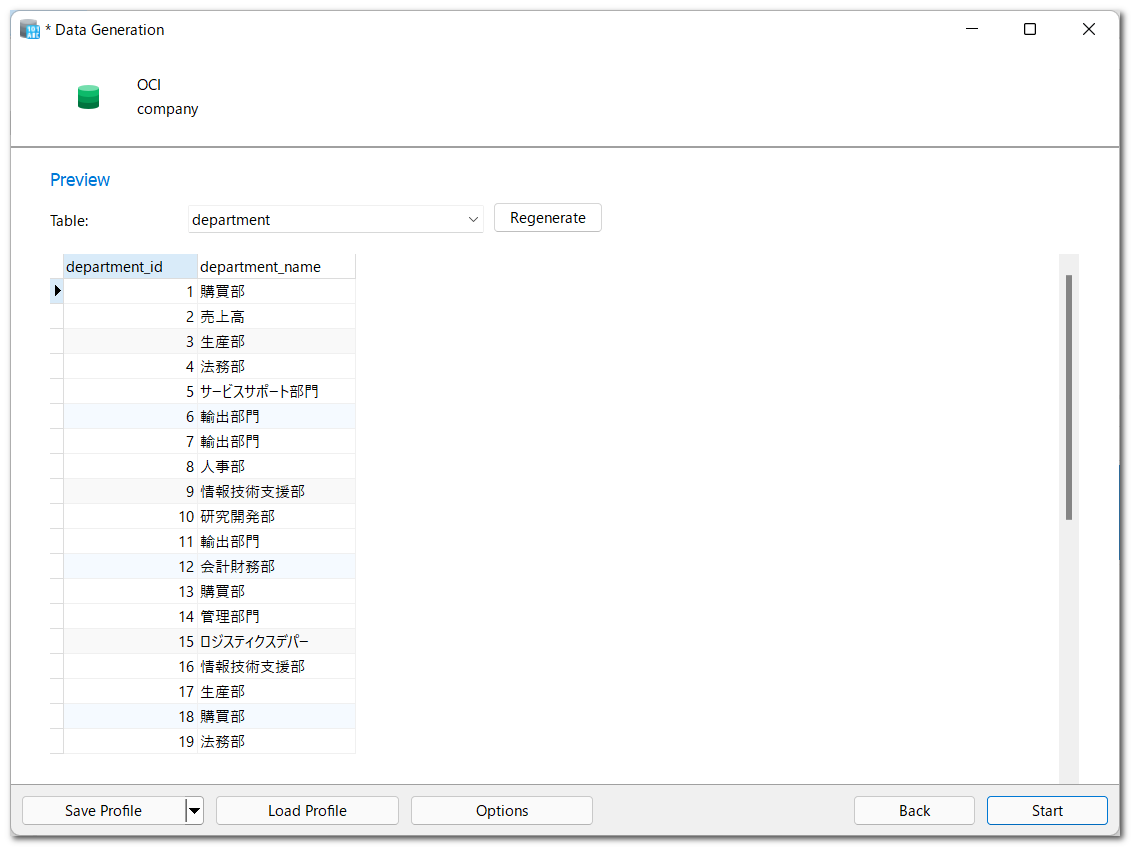Click Start to begin data generation

pos(1047,810)
